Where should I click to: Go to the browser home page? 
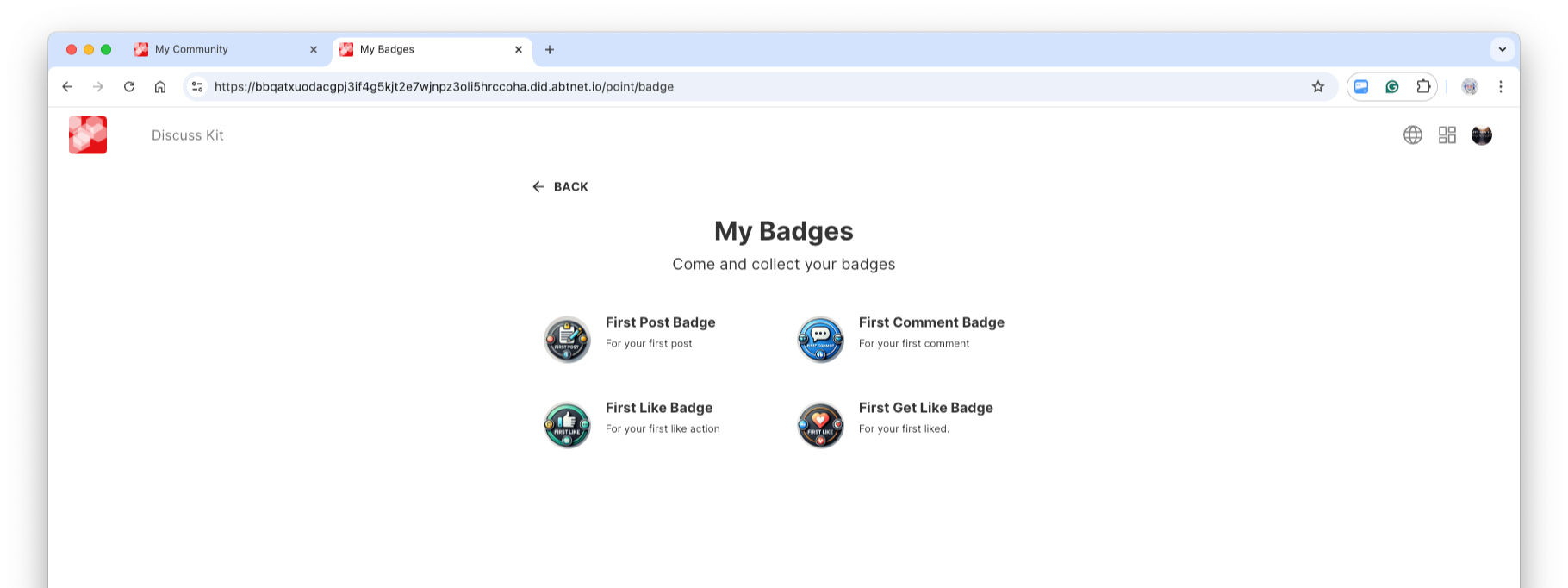click(x=160, y=87)
